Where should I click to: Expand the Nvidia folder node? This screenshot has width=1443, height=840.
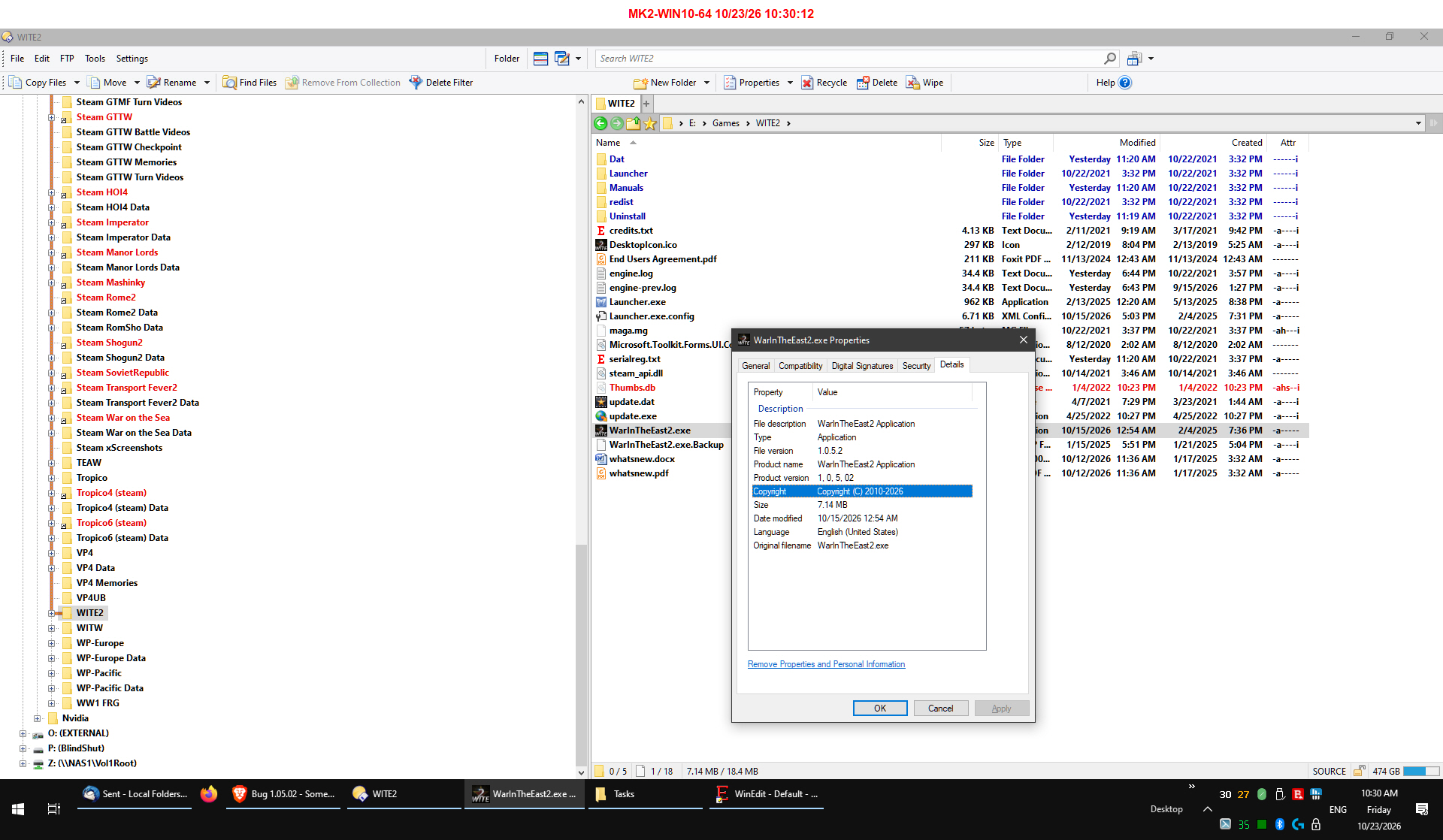coord(38,718)
